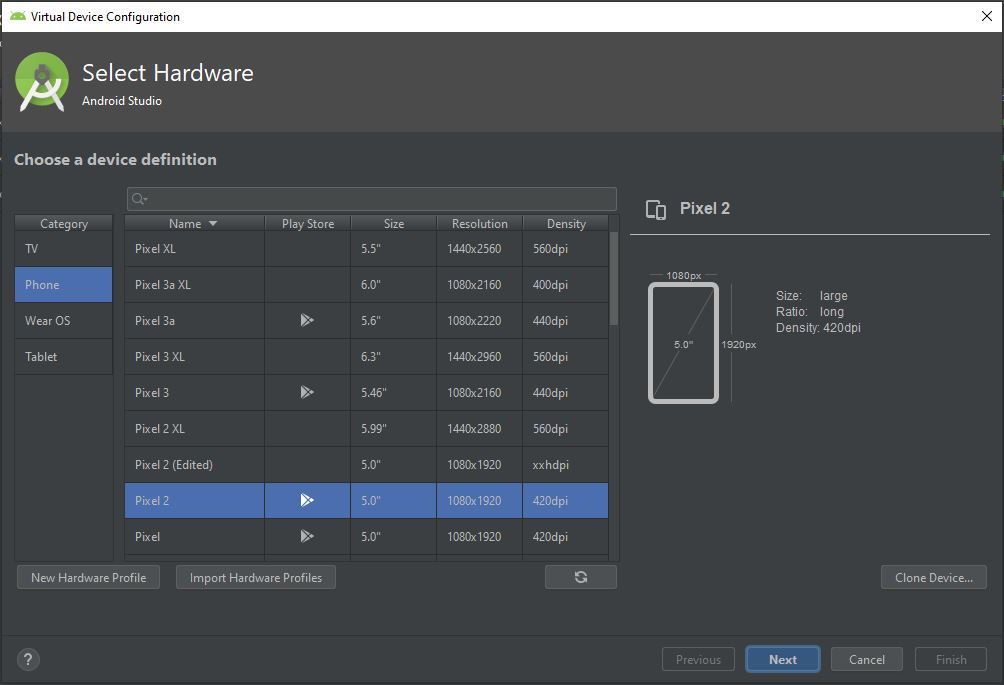
Task: Click the Pixel 2 phone preview diagram
Action: coord(683,344)
